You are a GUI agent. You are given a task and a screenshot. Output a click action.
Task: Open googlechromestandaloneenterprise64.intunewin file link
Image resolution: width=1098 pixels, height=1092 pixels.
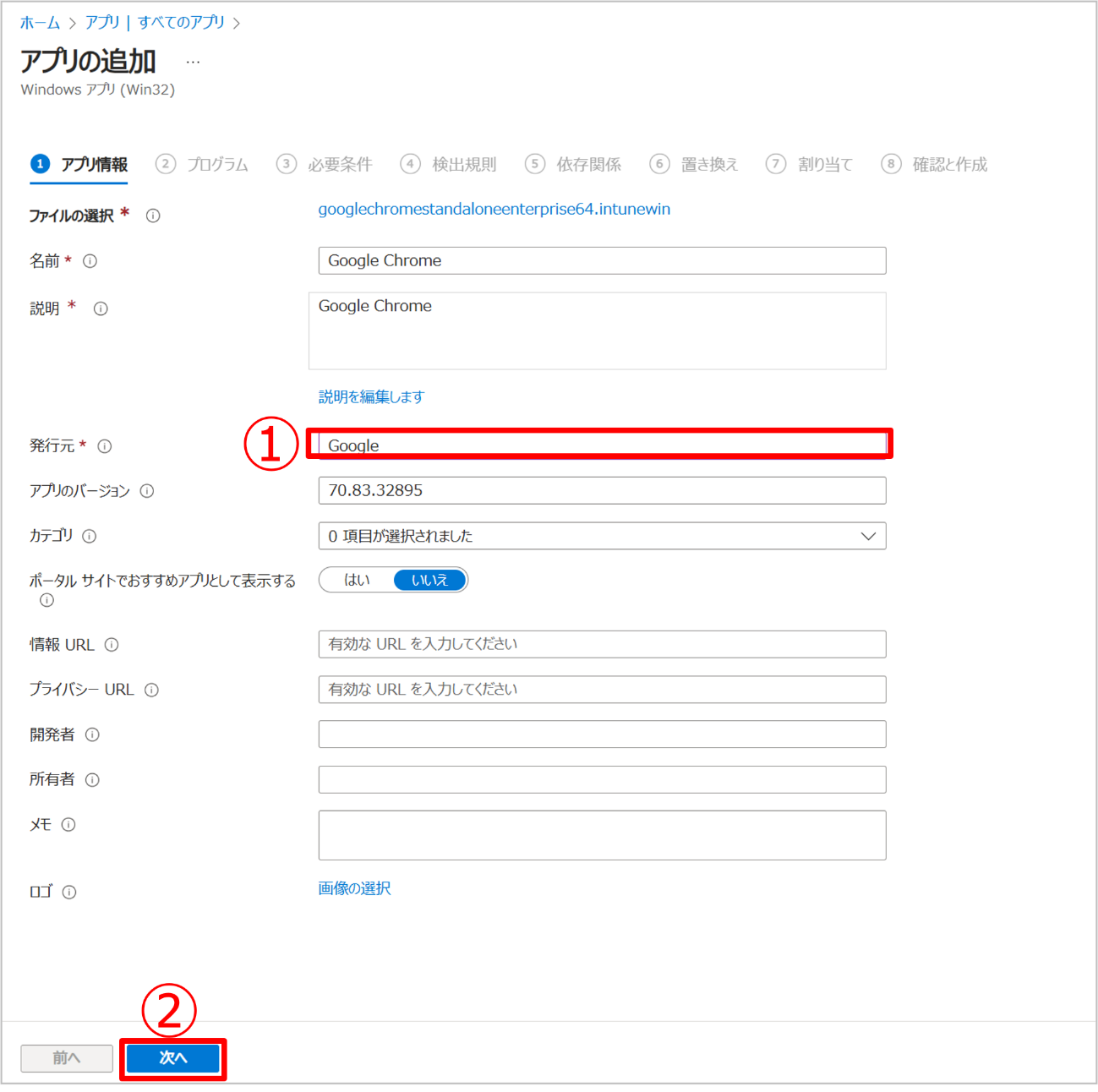(x=494, y=209)
